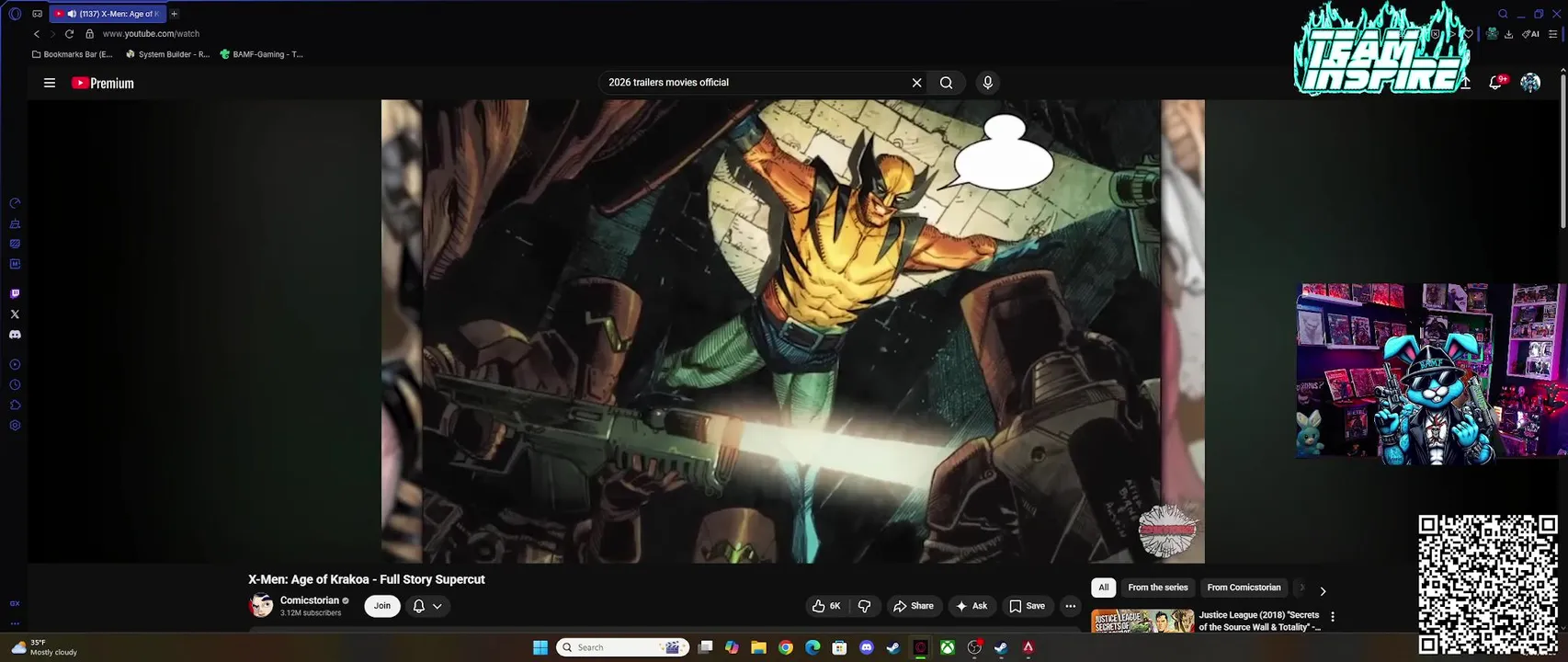Open the Windows Start menu
The width and height of the screenshot is (1568, 662).
540,647
